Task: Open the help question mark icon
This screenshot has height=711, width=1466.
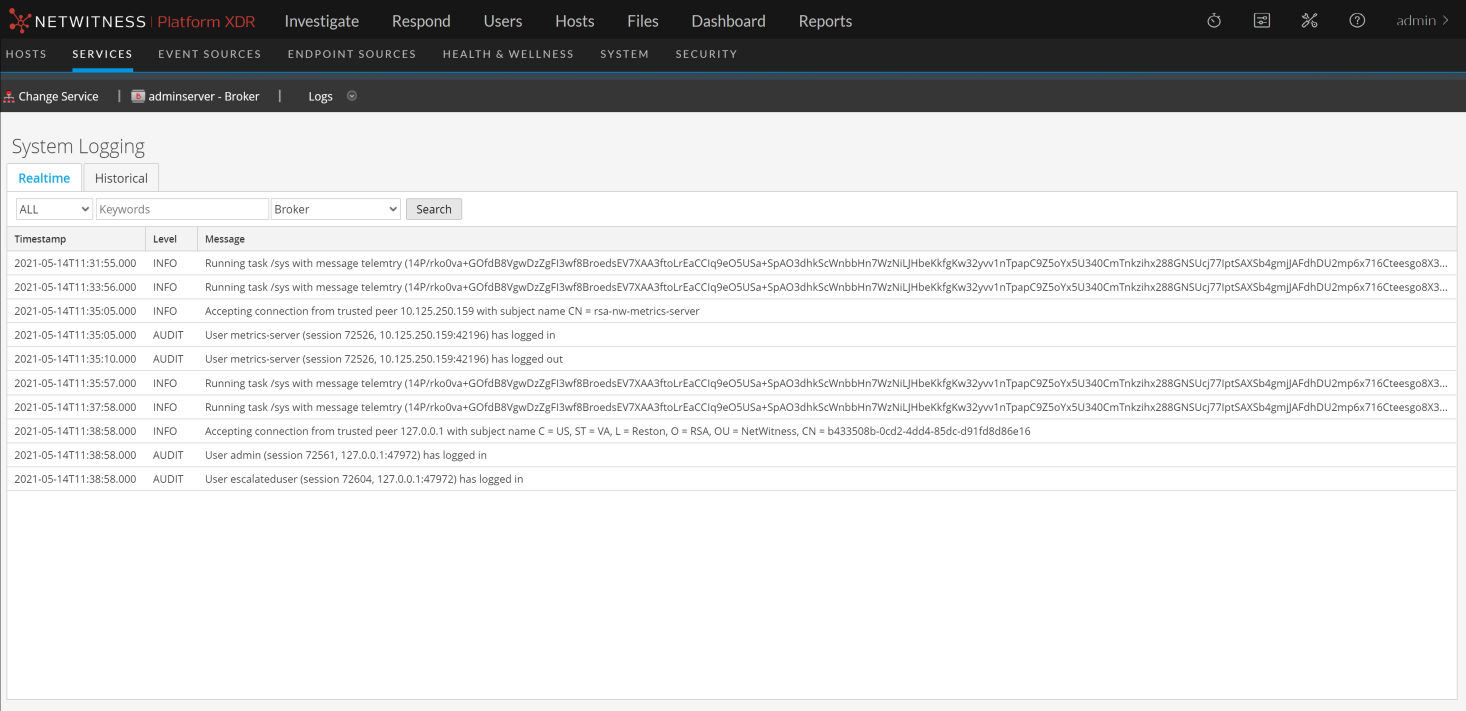Action: [1357, 21]
